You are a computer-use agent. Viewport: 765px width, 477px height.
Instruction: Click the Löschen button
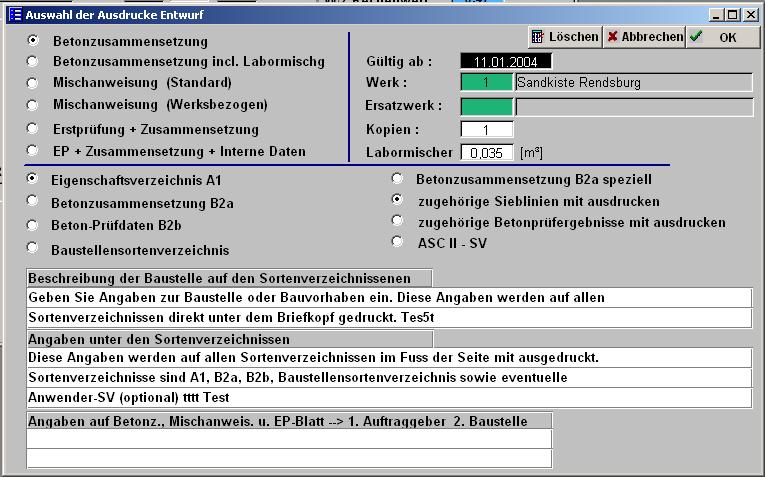pos(564,37)
